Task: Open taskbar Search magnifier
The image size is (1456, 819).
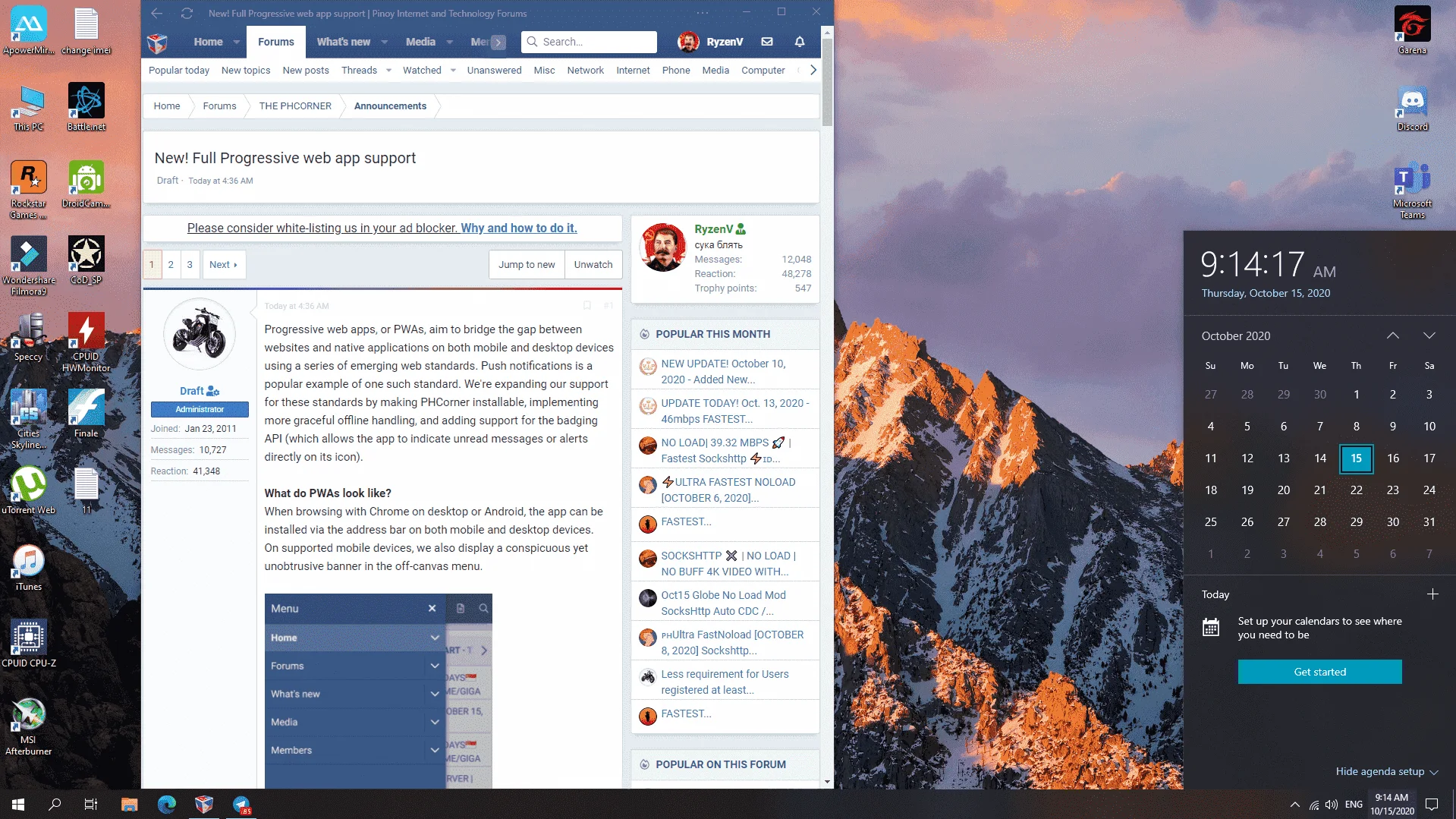Action: pos(54,804)
